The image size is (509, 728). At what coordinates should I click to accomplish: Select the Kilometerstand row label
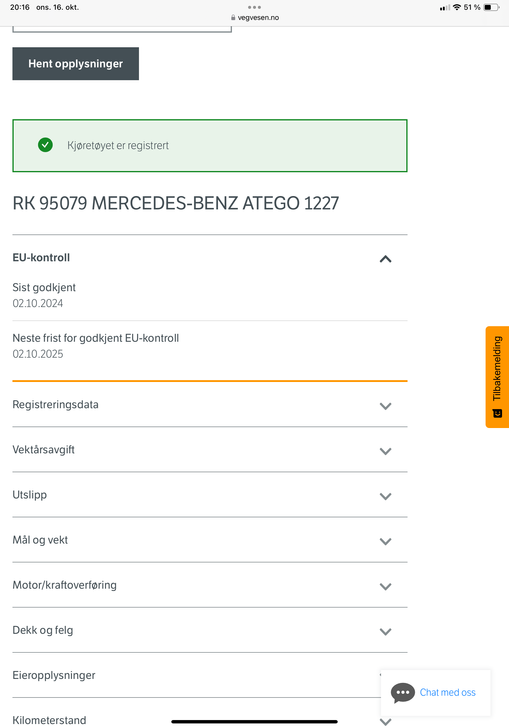click(49, 720)
